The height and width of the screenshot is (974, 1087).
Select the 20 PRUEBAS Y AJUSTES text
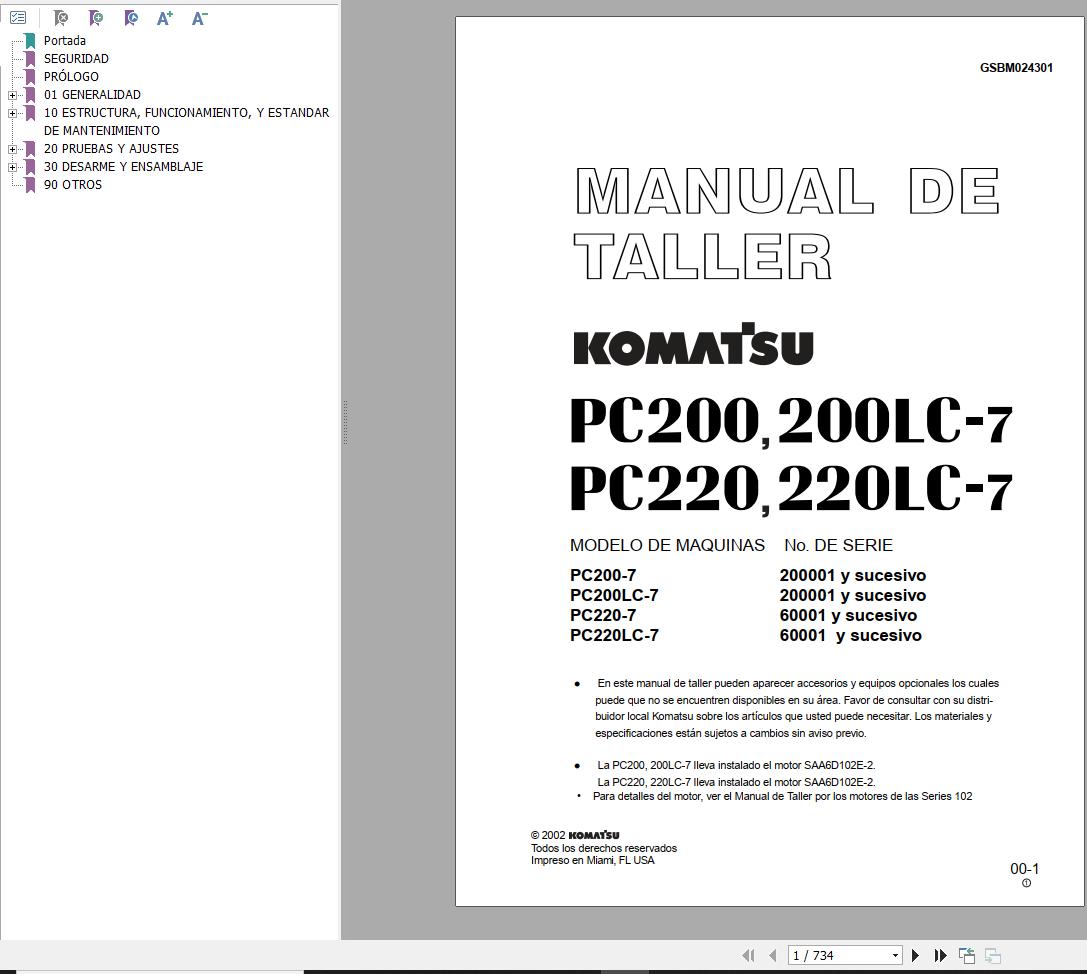(112, 149)
